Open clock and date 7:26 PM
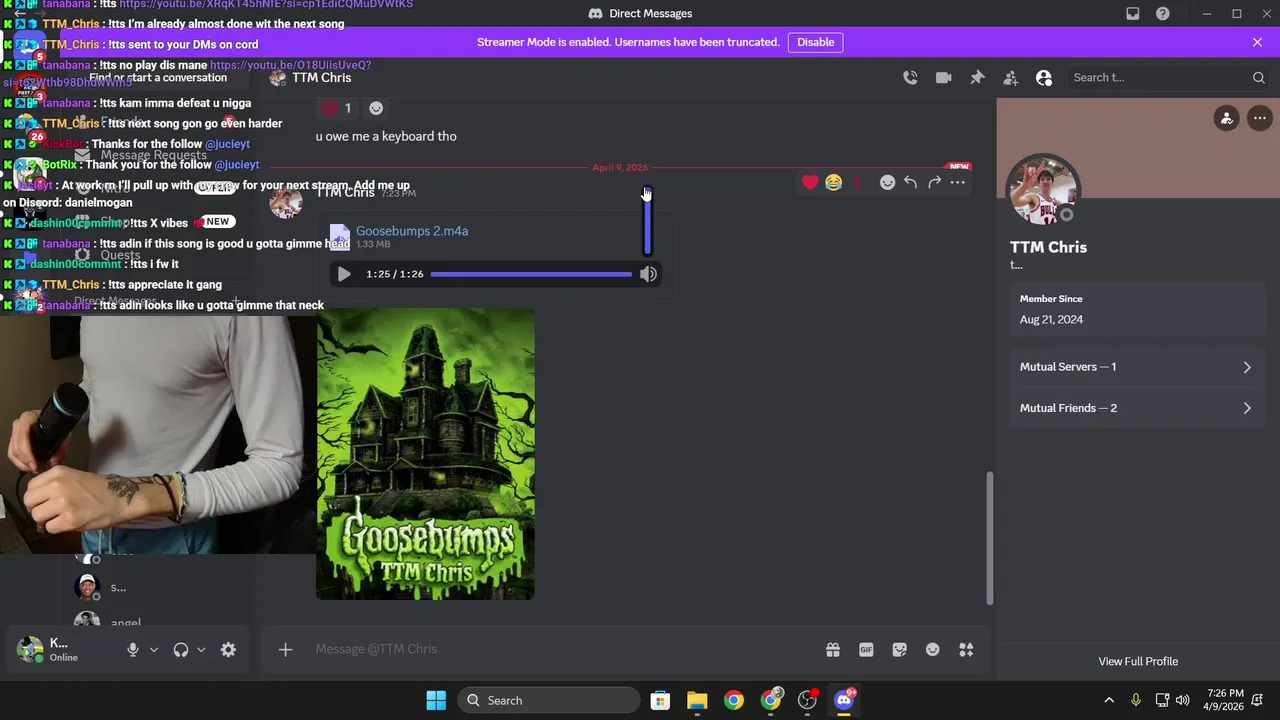 [x=1225, y=700]
